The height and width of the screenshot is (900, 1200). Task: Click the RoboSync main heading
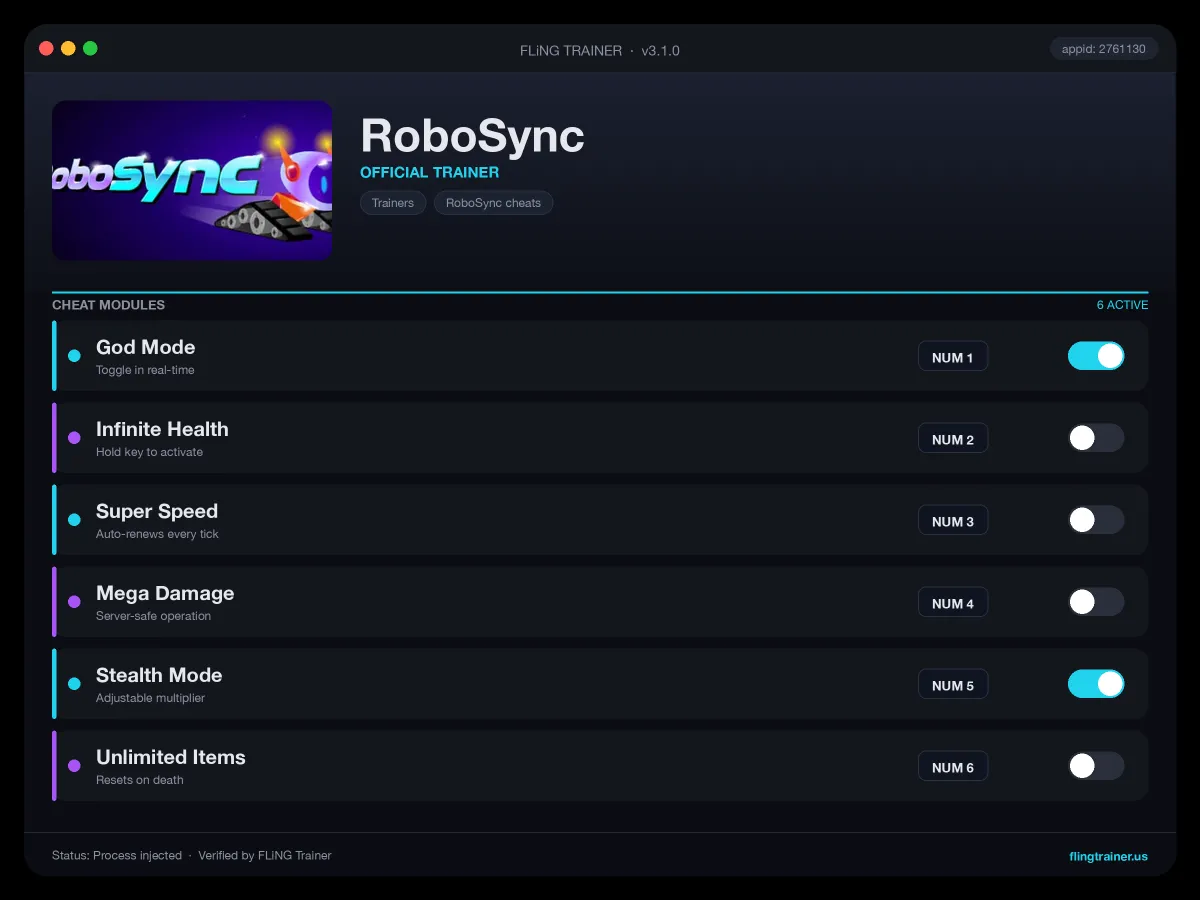pos(472,135)
